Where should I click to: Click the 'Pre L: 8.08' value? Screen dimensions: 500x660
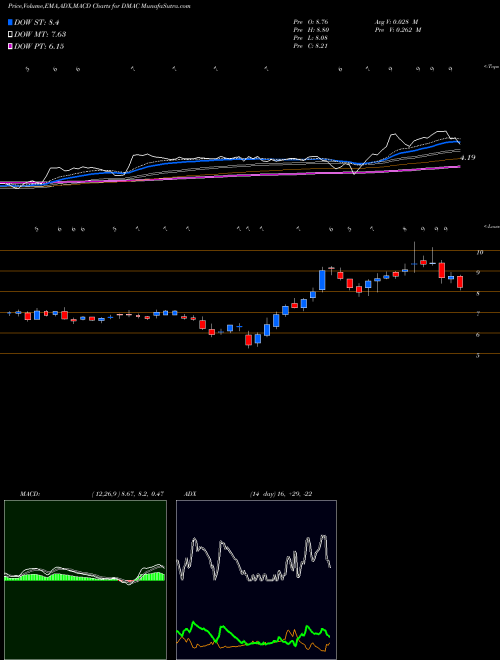(x=311, y=38)
